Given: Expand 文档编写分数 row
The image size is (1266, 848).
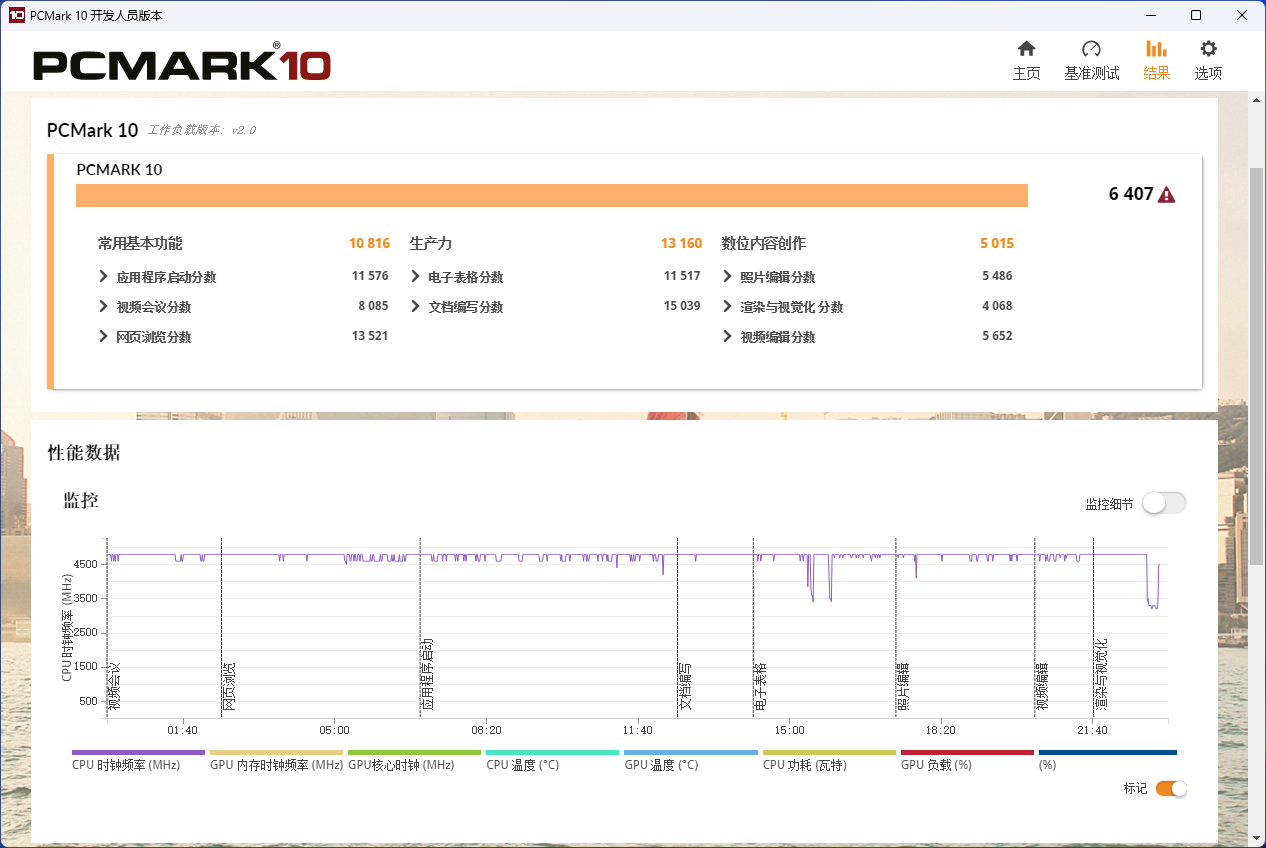Looking at the screenshot, I should 415,307.
